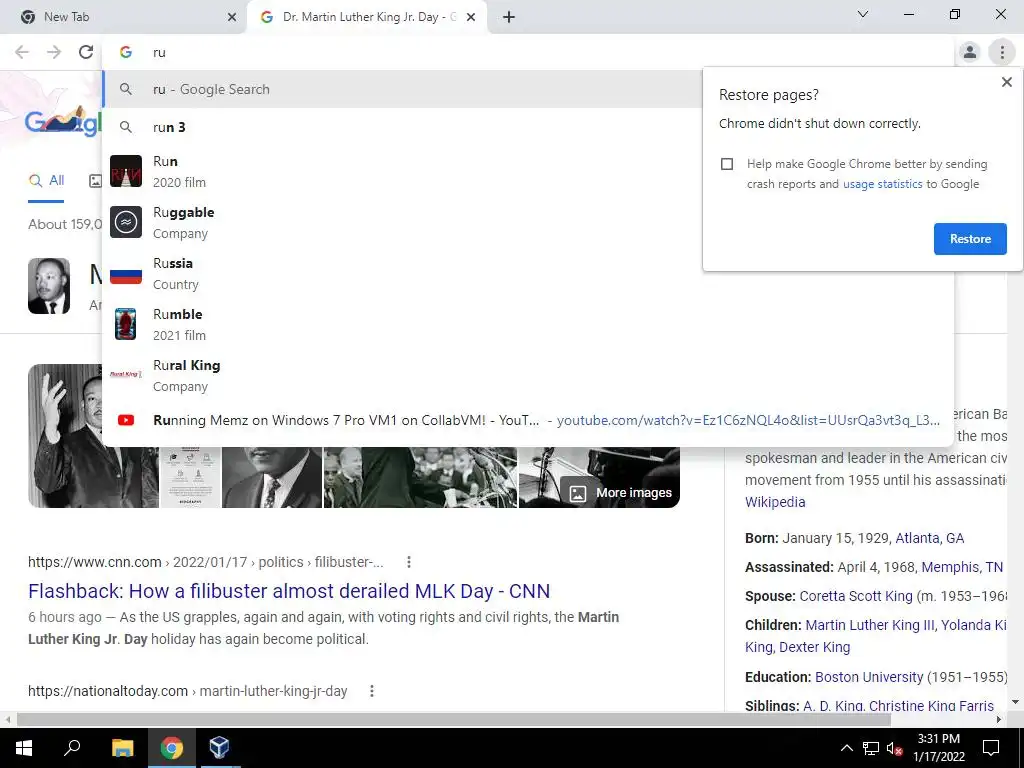Open the Wikipedia link in knowledge panel
Viewport: 1024px width, 768px height.
click(x=775, y=502)
